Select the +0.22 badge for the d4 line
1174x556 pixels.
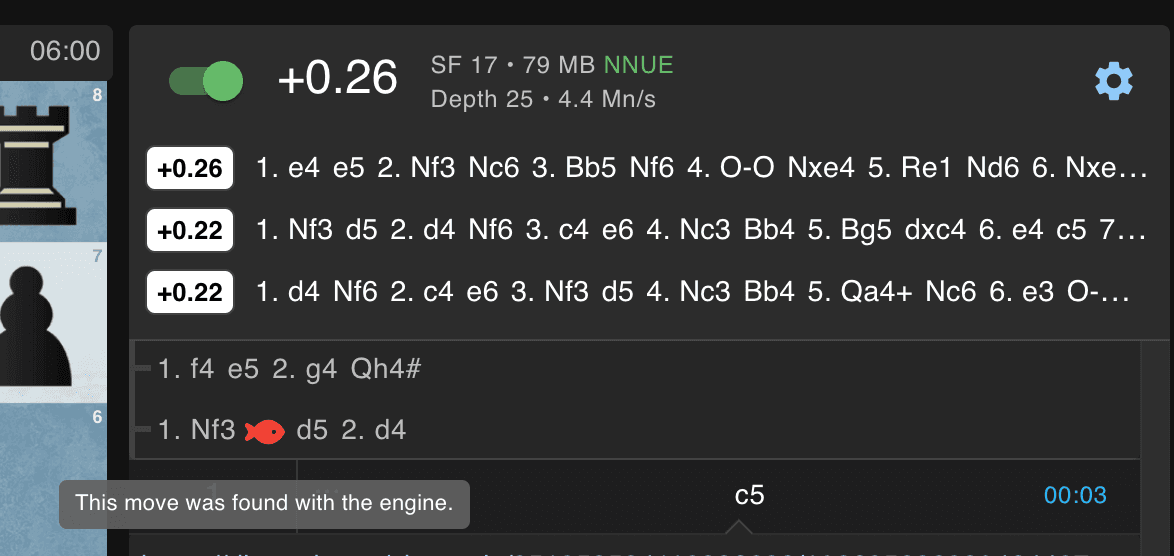coord(190,294)
